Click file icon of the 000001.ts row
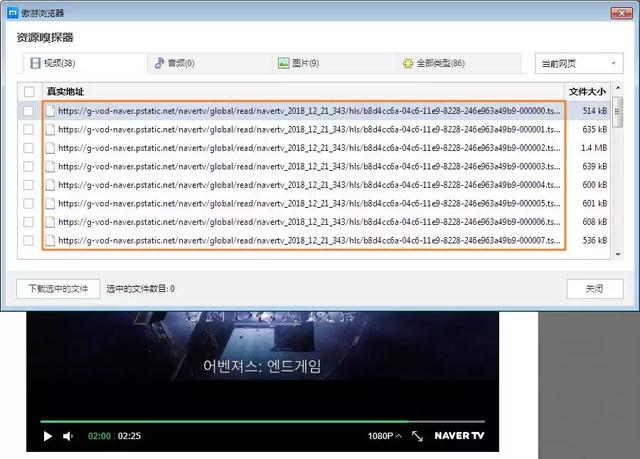This screenshot has width=640, height=459. 50,130
